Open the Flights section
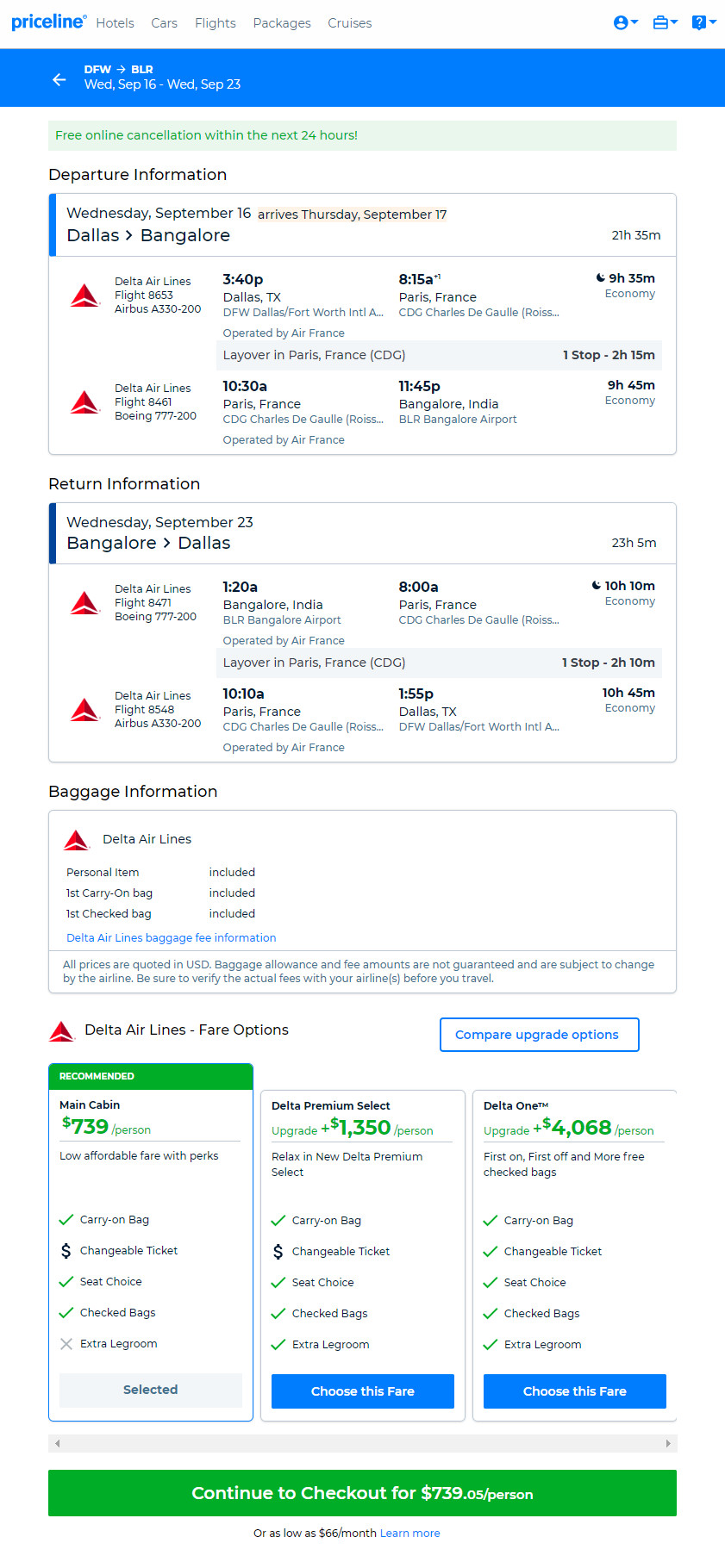Viewport: 725px width, 1568px height. [x=215, y=23]
